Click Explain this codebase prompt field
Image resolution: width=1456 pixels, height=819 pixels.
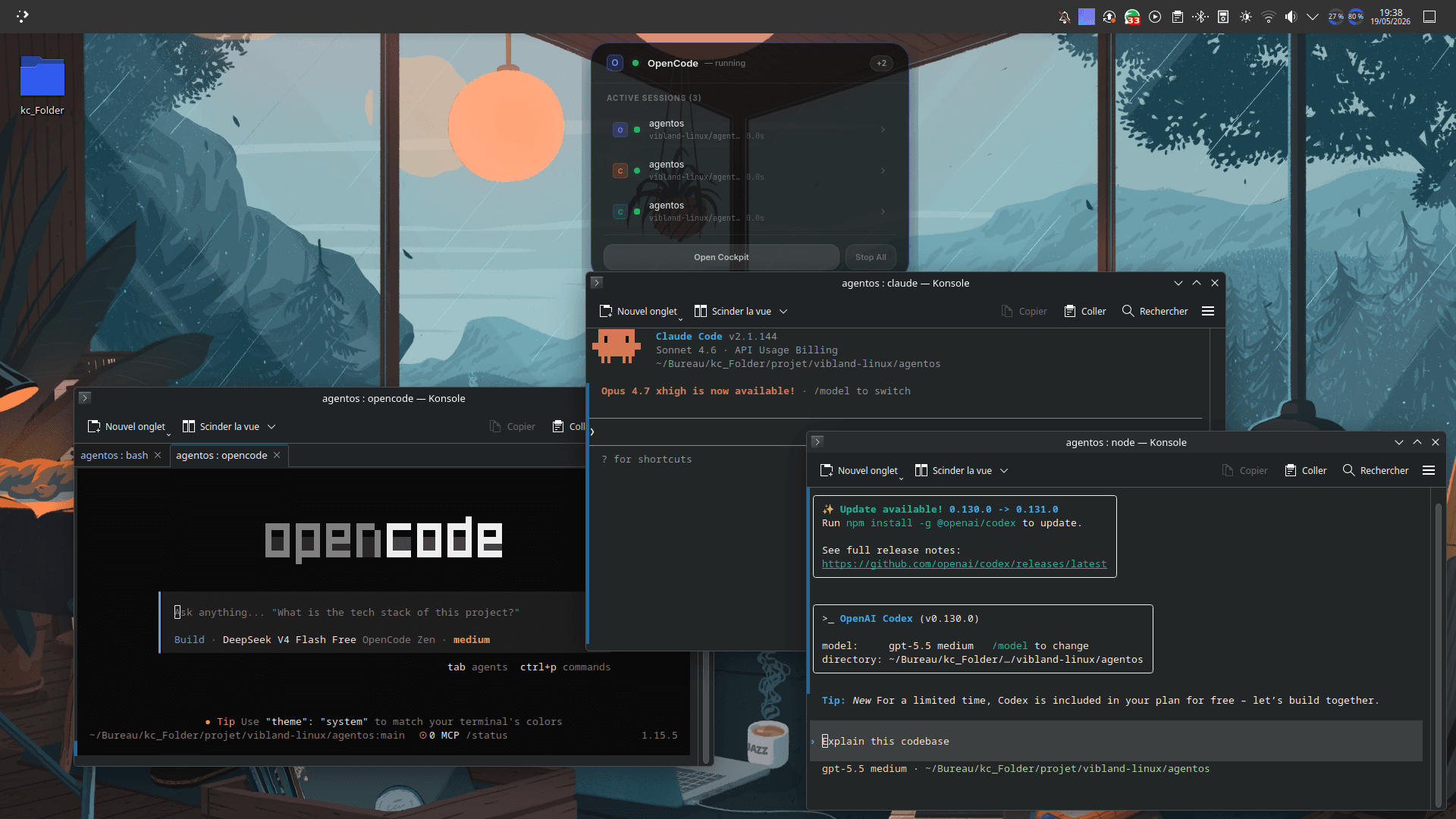tap(1116, 742)
